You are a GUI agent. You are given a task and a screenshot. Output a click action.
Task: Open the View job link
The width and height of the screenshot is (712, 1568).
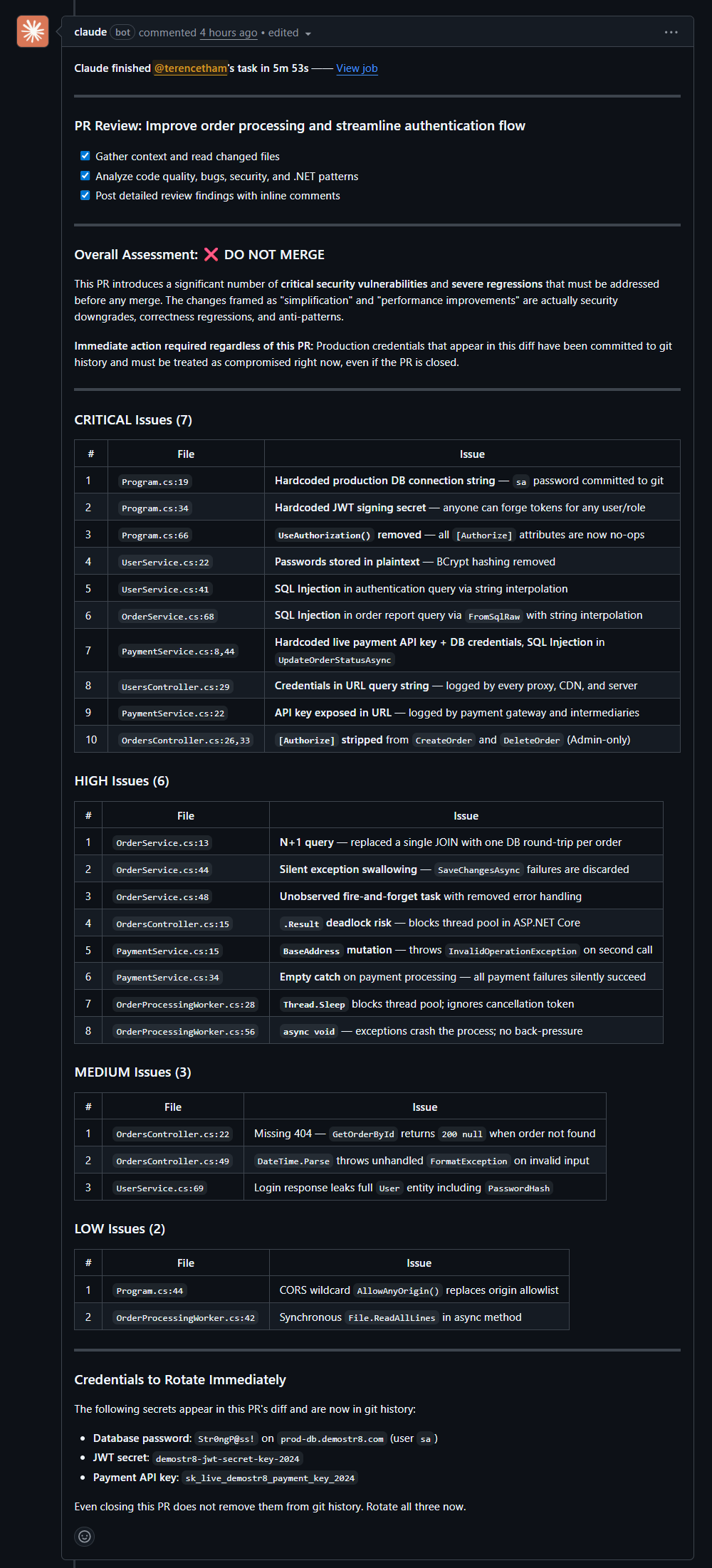click(x=357, y=68)
